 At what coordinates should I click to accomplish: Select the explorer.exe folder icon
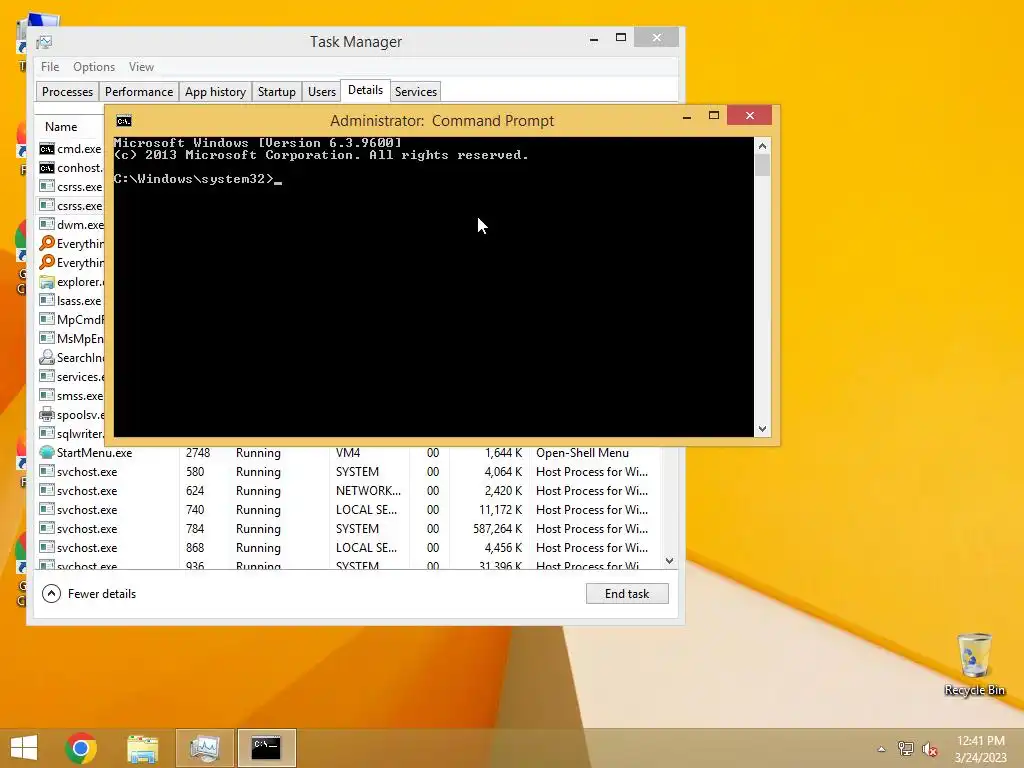coord(46,282)
